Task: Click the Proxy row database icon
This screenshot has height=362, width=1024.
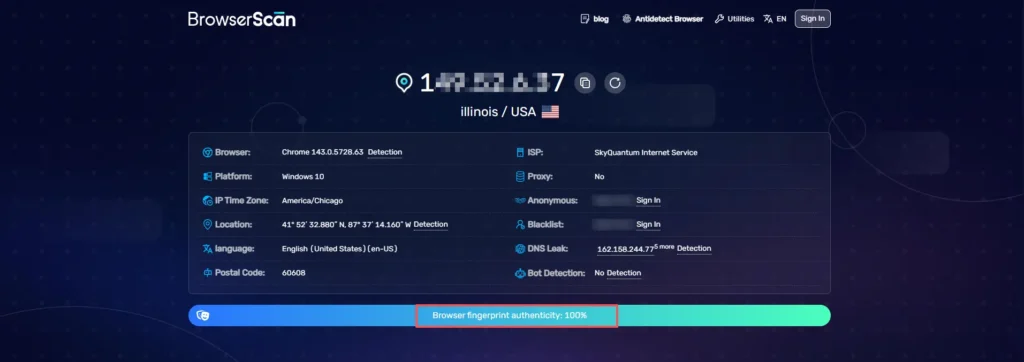Action: point(520,176)
